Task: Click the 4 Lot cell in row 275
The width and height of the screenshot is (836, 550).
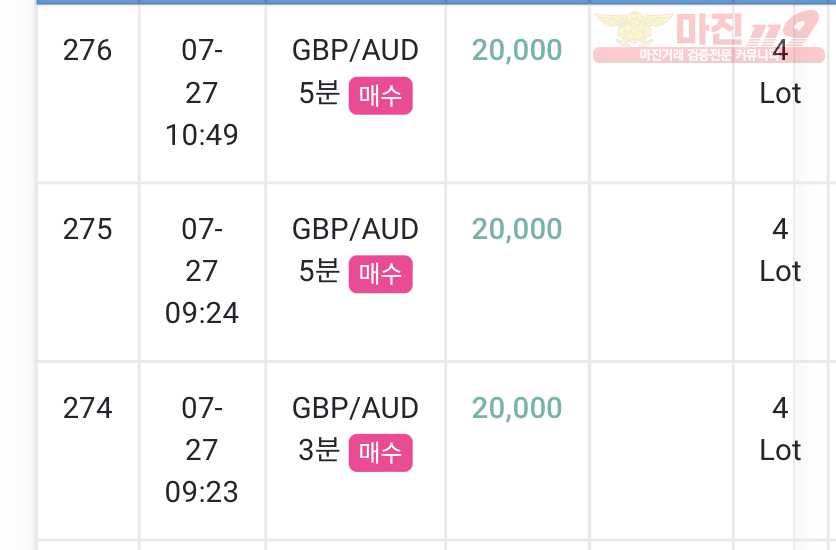Action: click(x=780, y=250)
